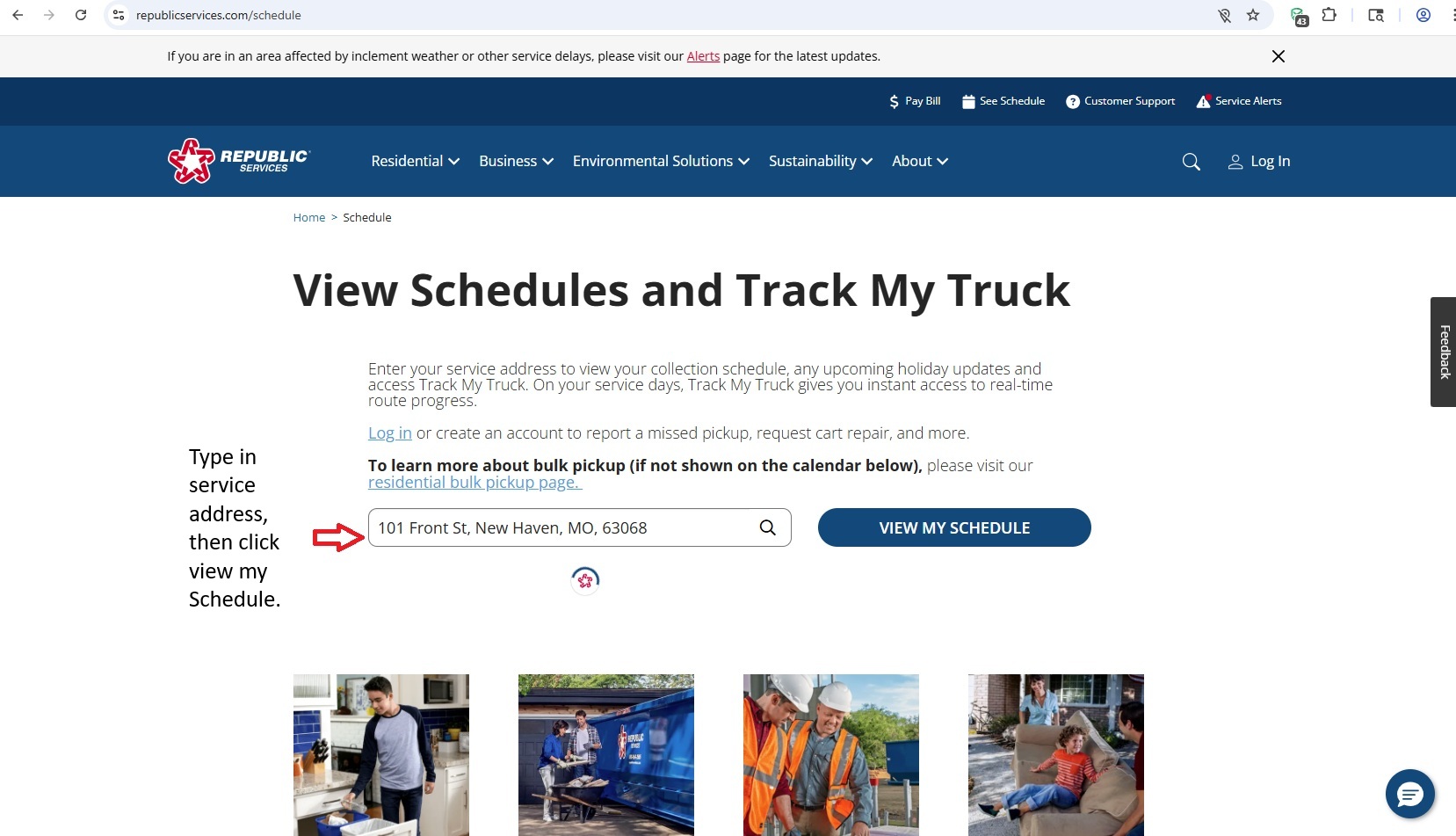Screen dimensions: 1456x836
Task: Open the Feedback side tab
Action: 1444,352
